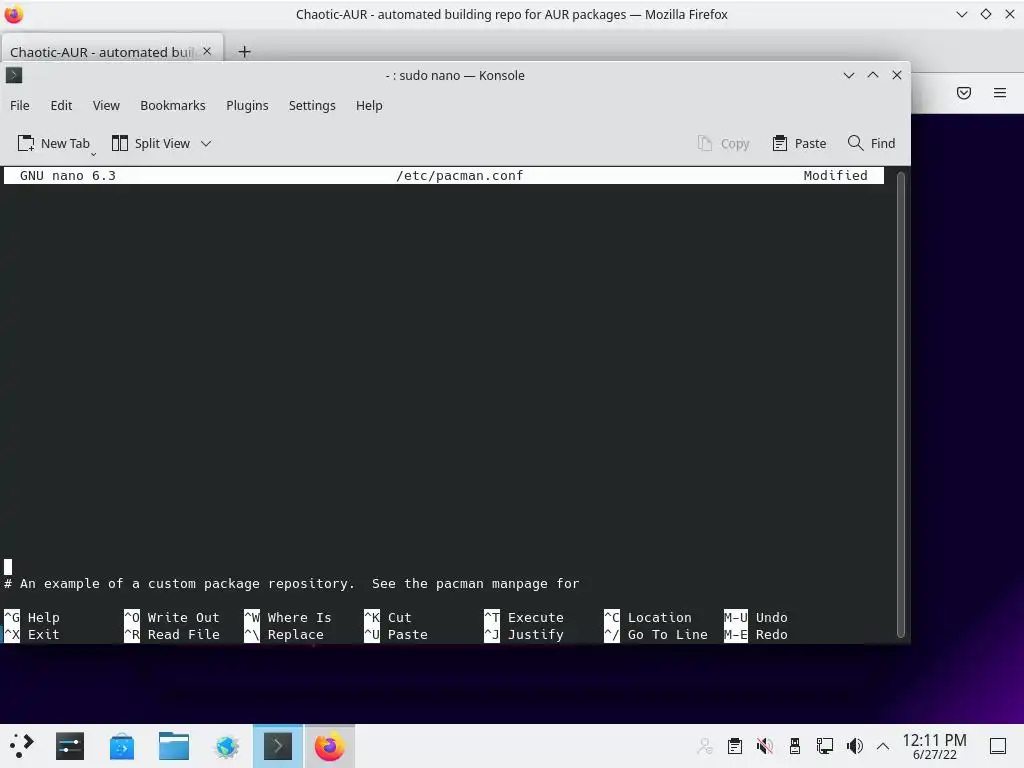1024x768 pixels.
Task: Click the clipboard tray icon
Action: (x=735, y=746)
